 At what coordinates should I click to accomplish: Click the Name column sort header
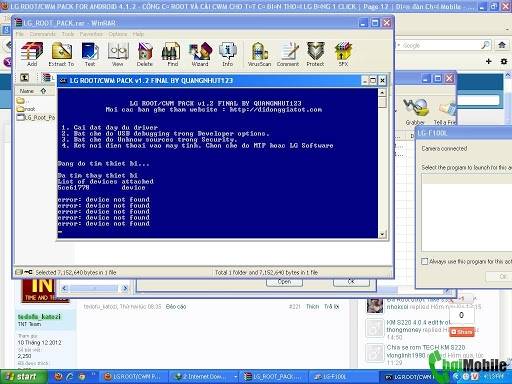pyautogui.click(x=27, y=91)
